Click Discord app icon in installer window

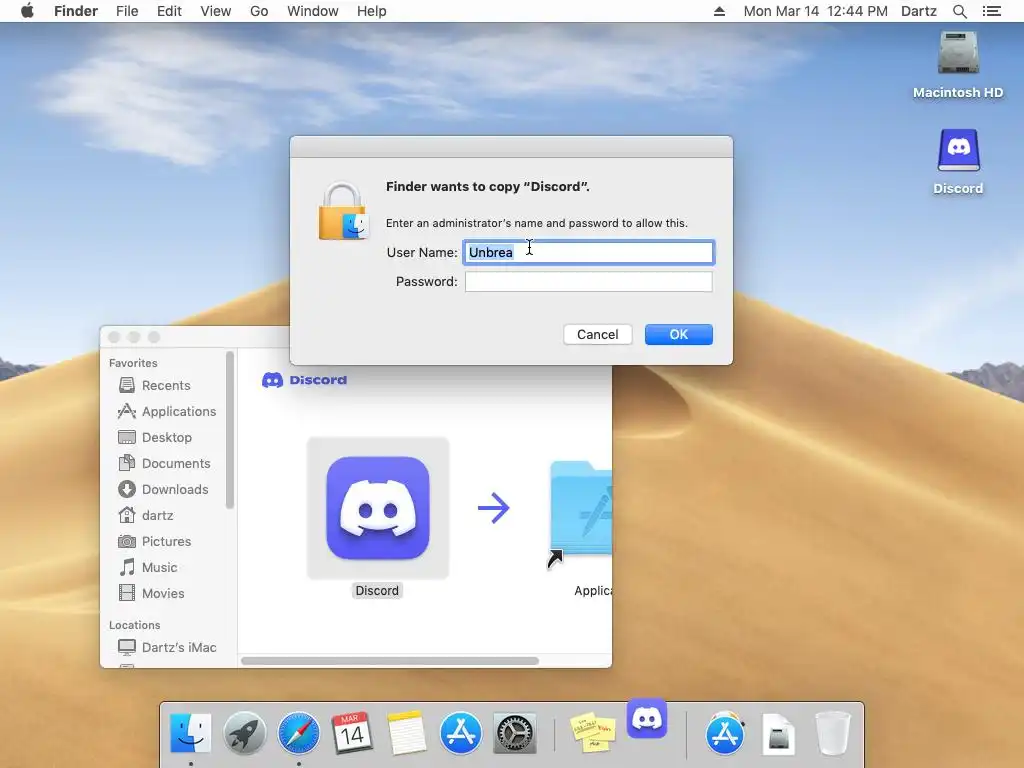(x=377, y=507)
